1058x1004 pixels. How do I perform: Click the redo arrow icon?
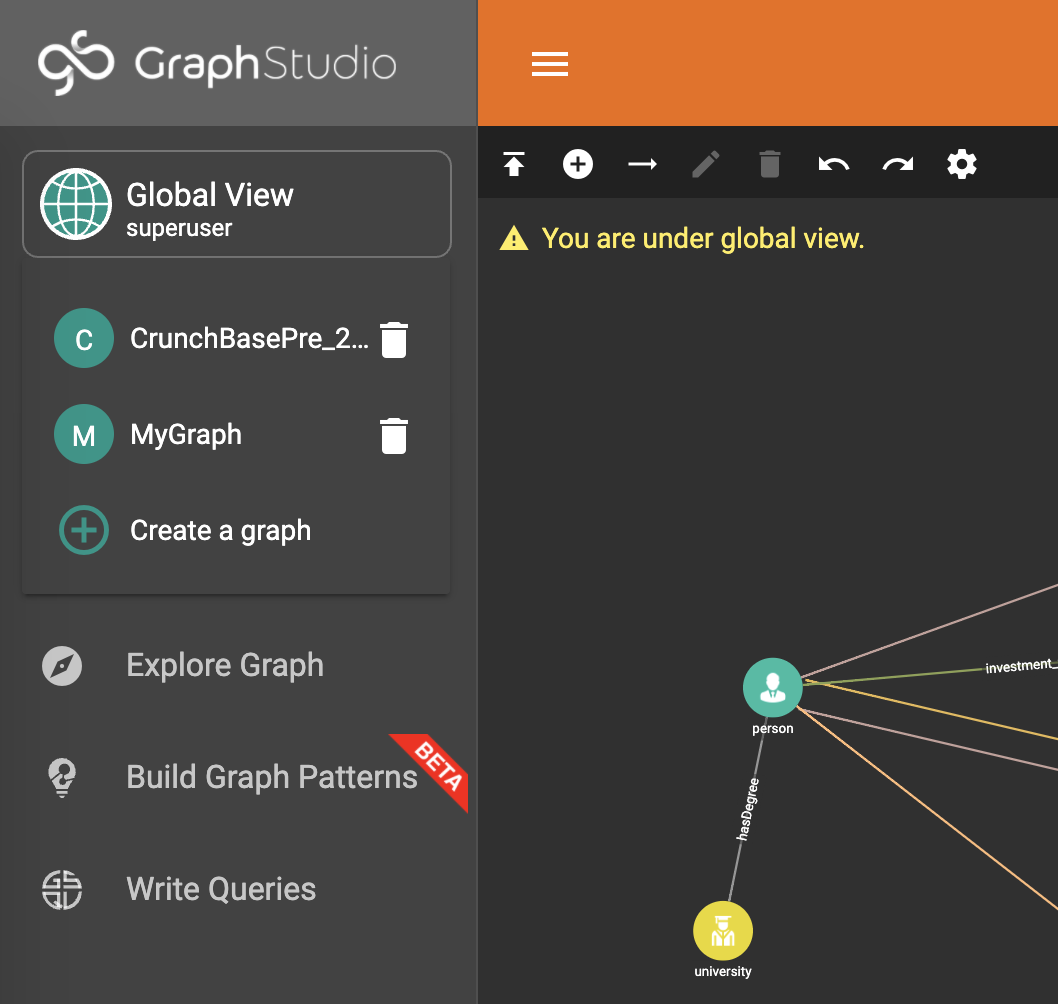pyautogui.click(x=897, y=164)
